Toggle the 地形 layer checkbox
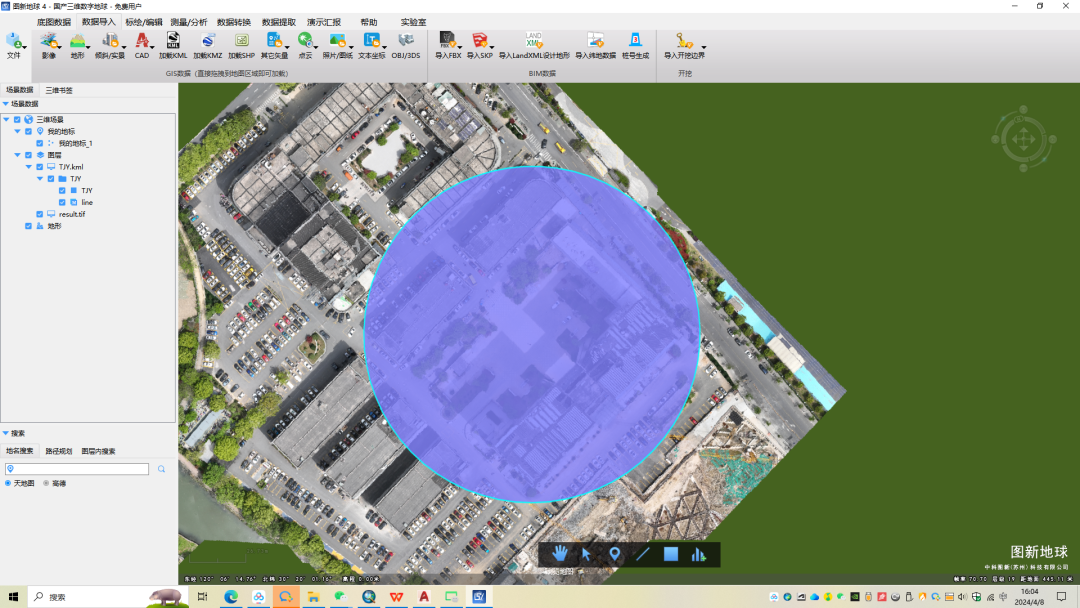This screenshot has height=608, width=1080. (28, 226)
